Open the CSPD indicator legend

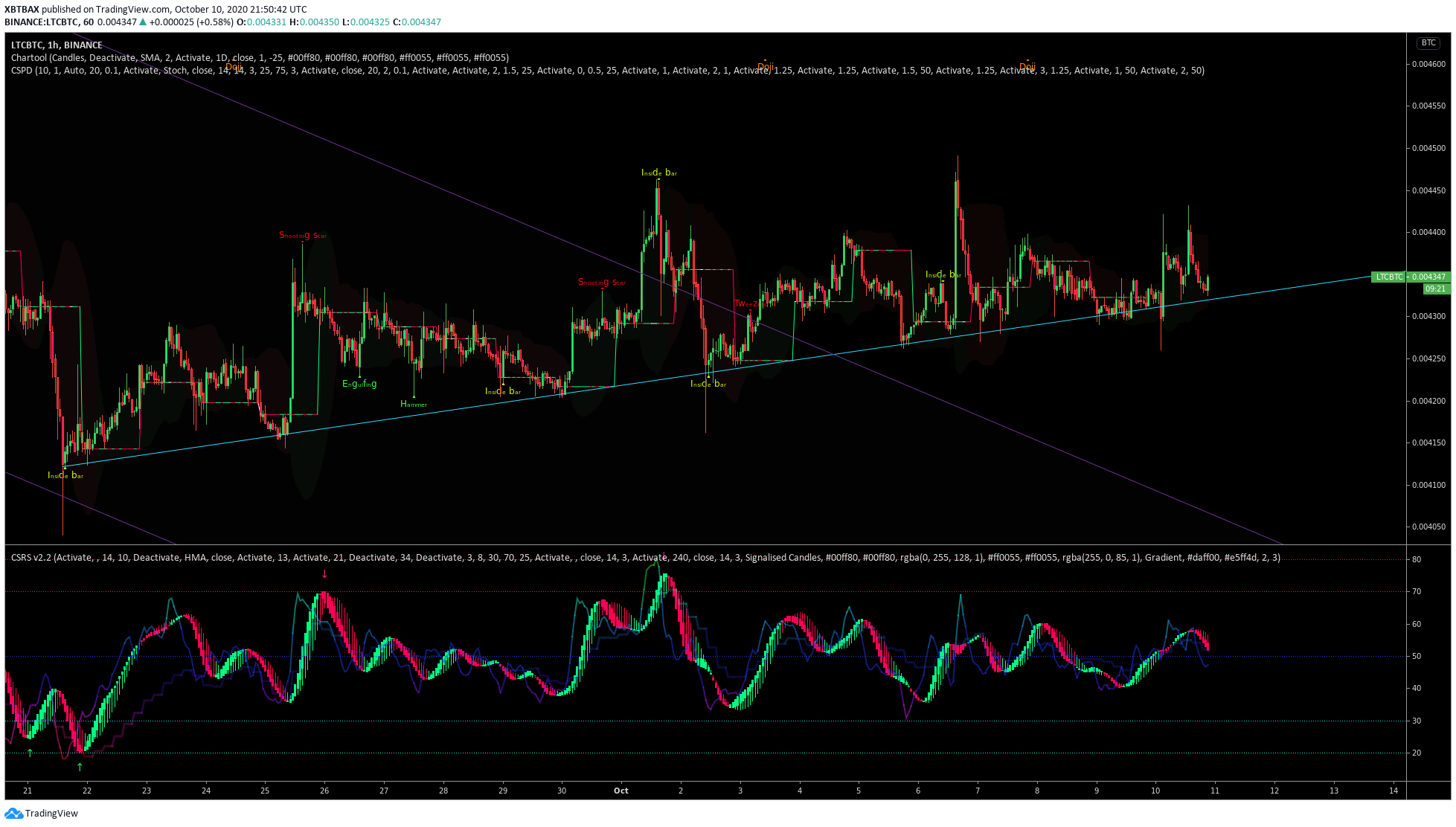click(x=607, y=71)
